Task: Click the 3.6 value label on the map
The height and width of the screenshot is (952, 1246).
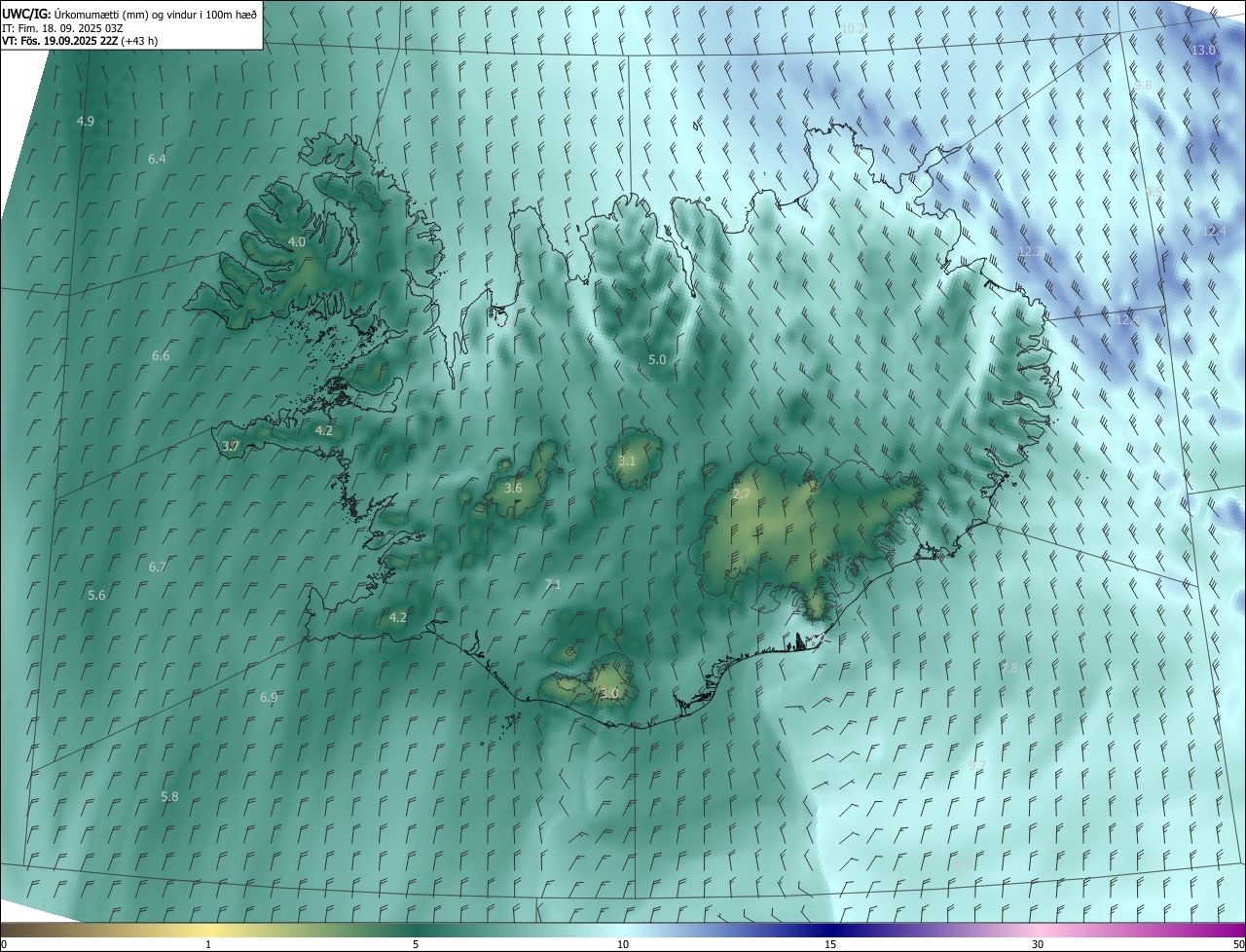Action: click(513, 488)
